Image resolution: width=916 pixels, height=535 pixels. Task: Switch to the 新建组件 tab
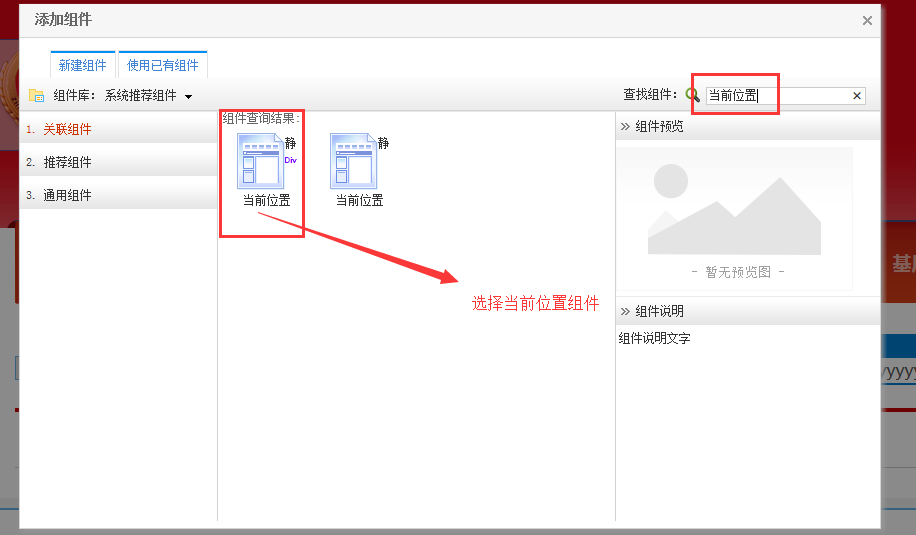point(83,65)
